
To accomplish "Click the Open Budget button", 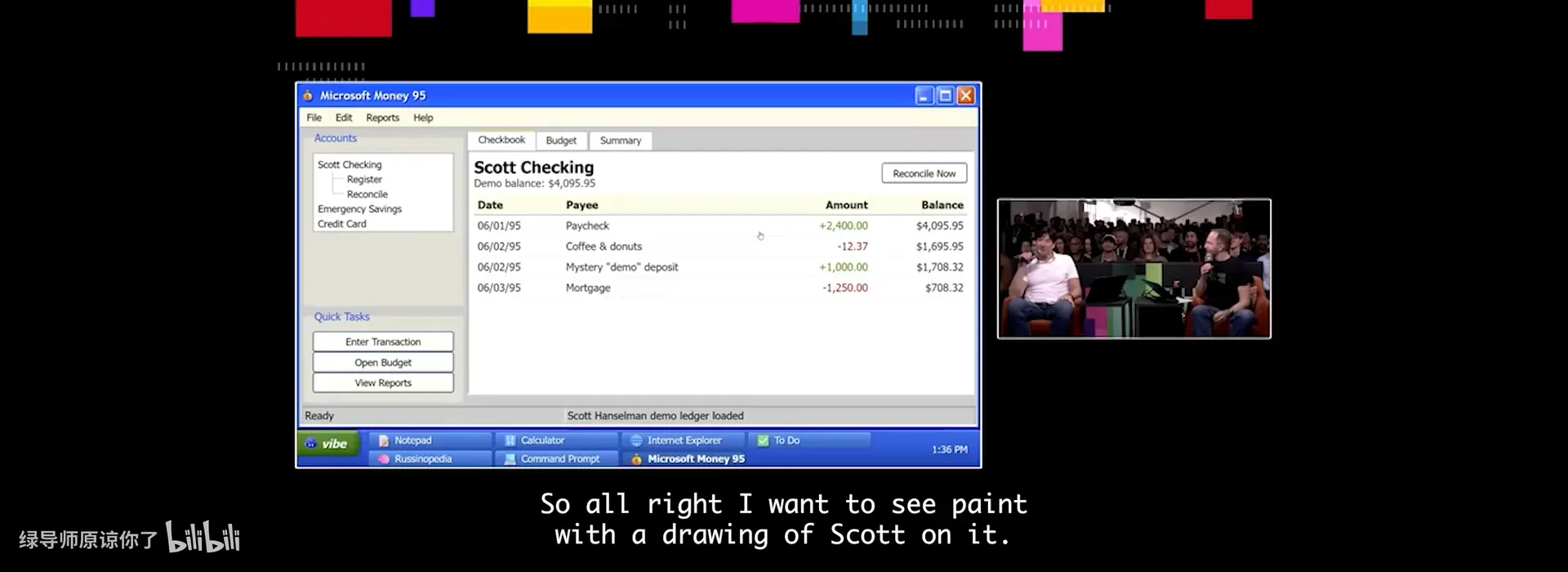I will pos(383,362).
